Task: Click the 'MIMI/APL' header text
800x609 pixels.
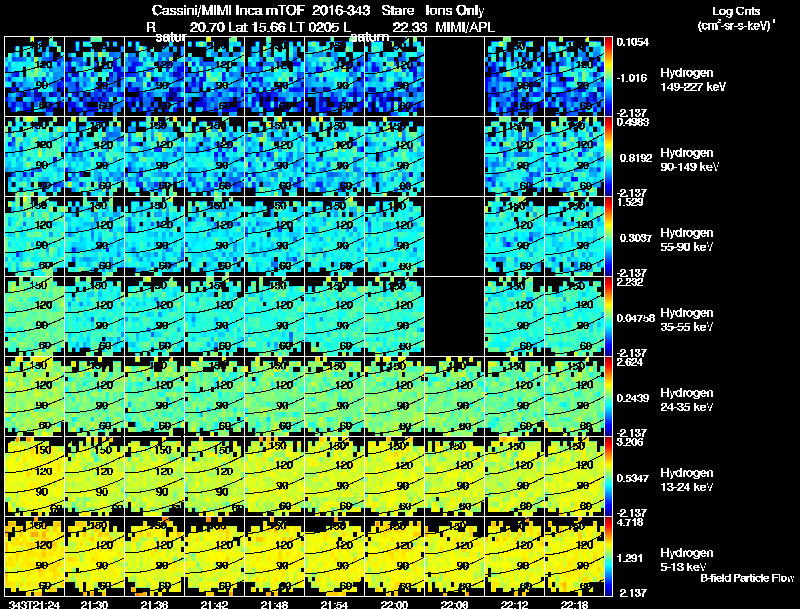Action: (x=465, y=27)
